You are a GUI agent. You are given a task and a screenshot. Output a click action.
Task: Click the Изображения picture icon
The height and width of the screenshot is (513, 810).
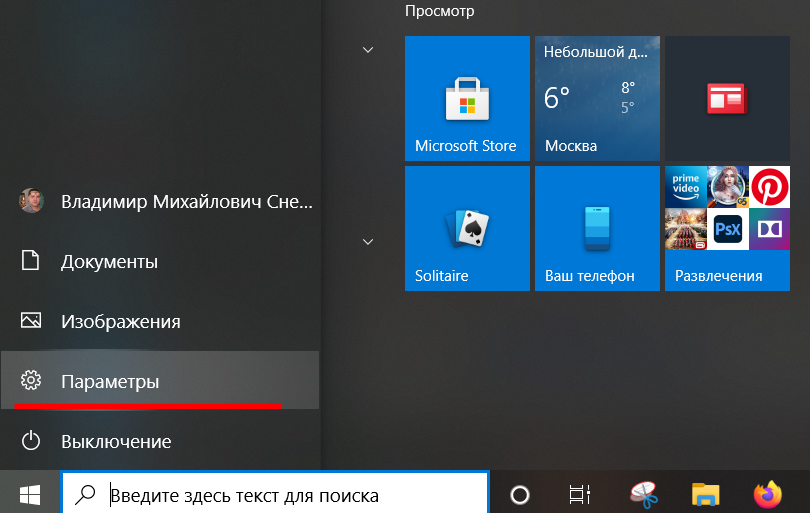(x=30, y=320)
